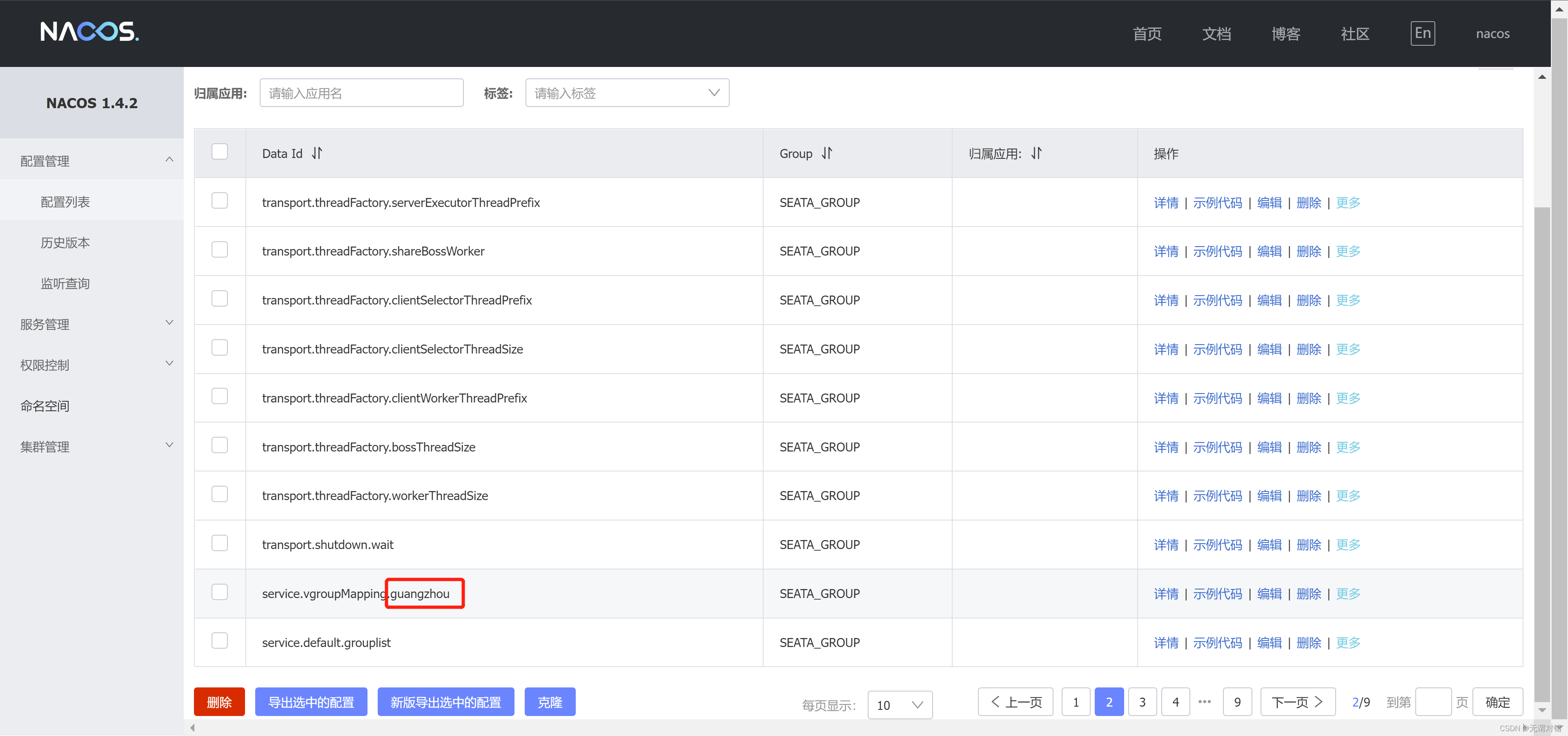
Task: Open the page size dropdown showing 10
Action: [900, 705]
